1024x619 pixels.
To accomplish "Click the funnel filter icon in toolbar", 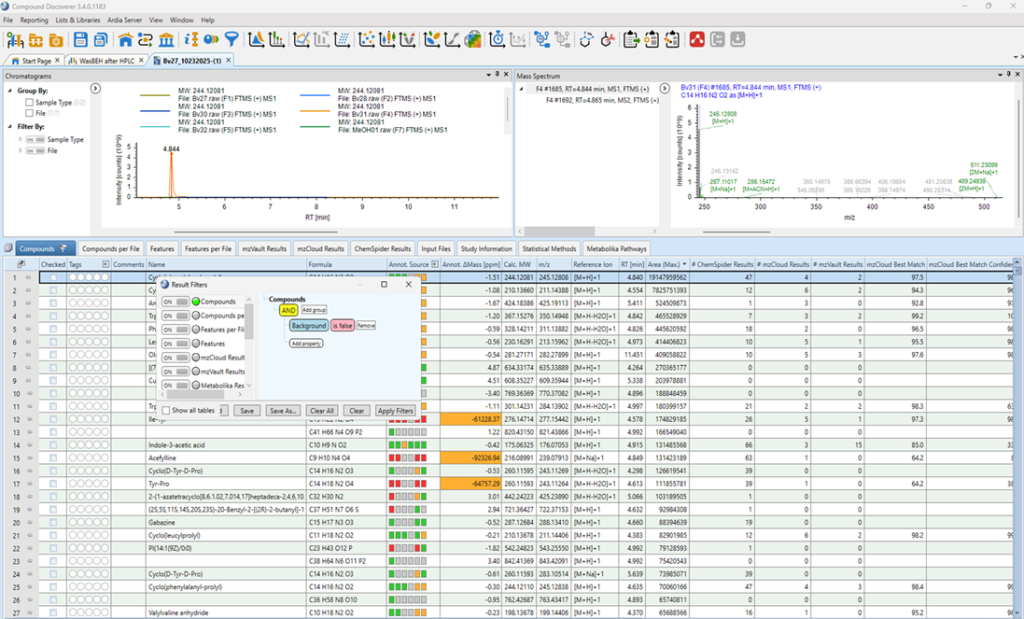I will (x=231, y=40).
